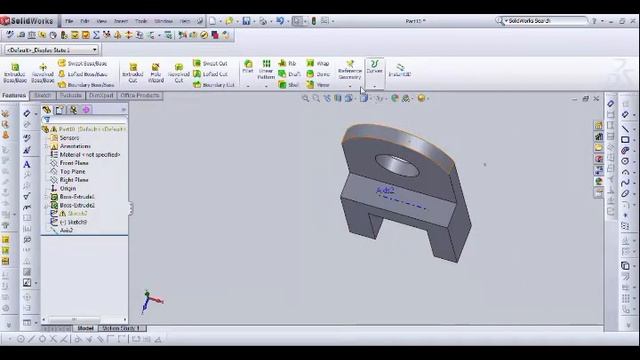Open the Window menu

click(164, 21)
